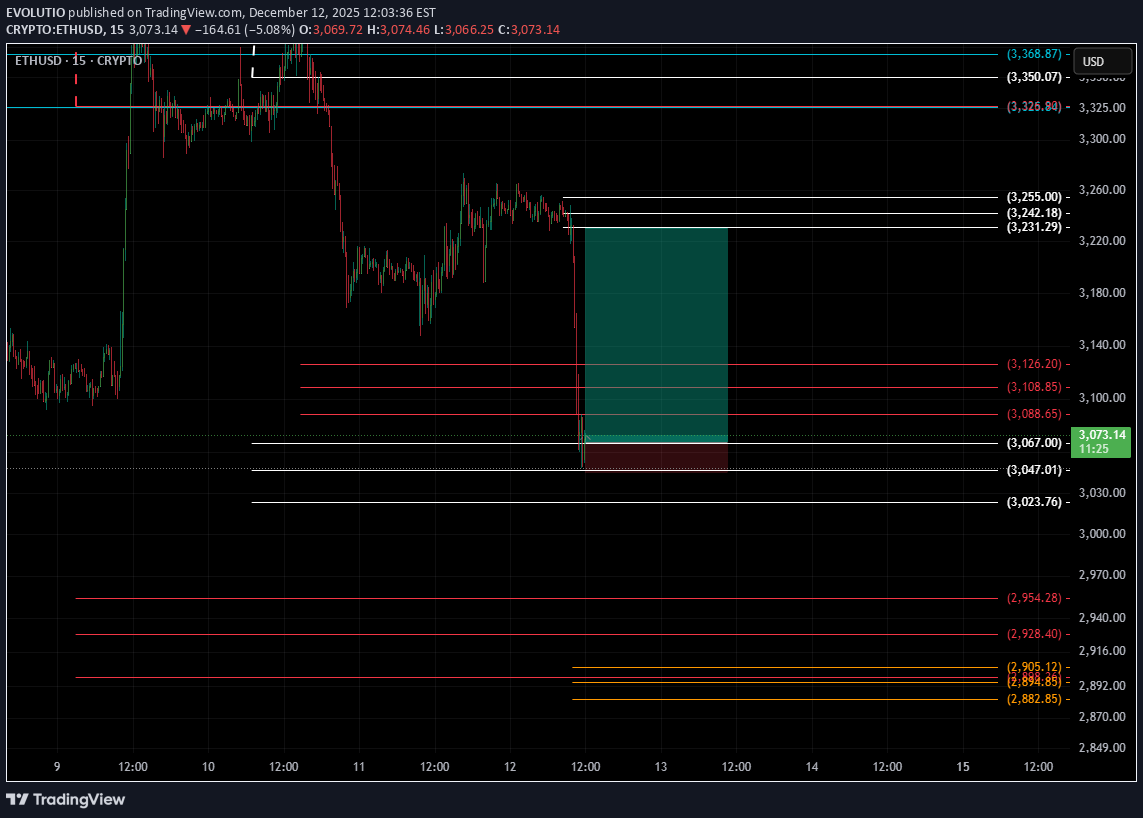Click date 15 on the time axis
This screenshot has width=1143, height=818.
tap(963, 766)
